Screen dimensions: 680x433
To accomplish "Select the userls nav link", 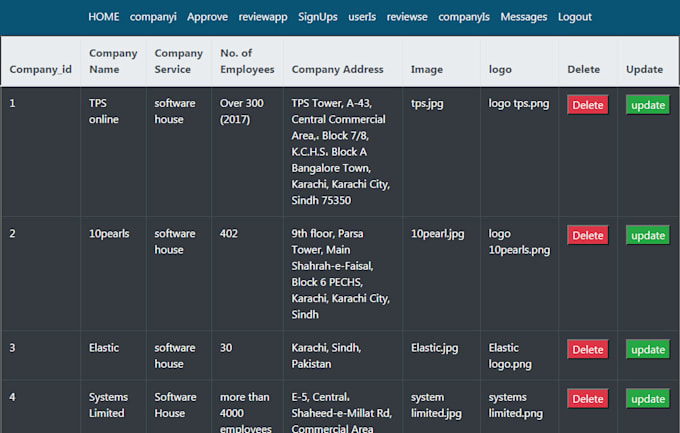I will click(362, 17).
